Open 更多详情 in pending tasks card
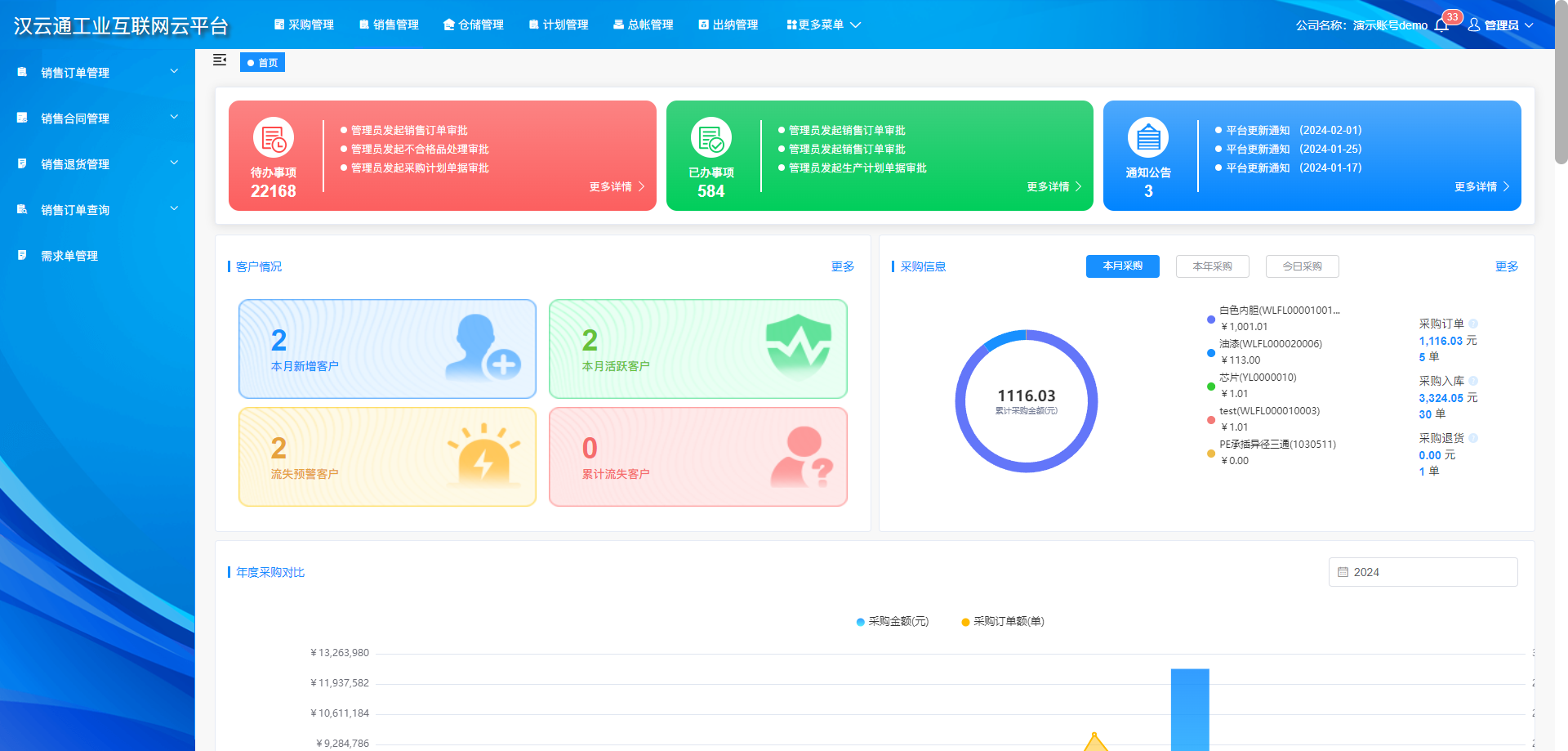Viewport: 1568px width, 751px height. [617, 187]
